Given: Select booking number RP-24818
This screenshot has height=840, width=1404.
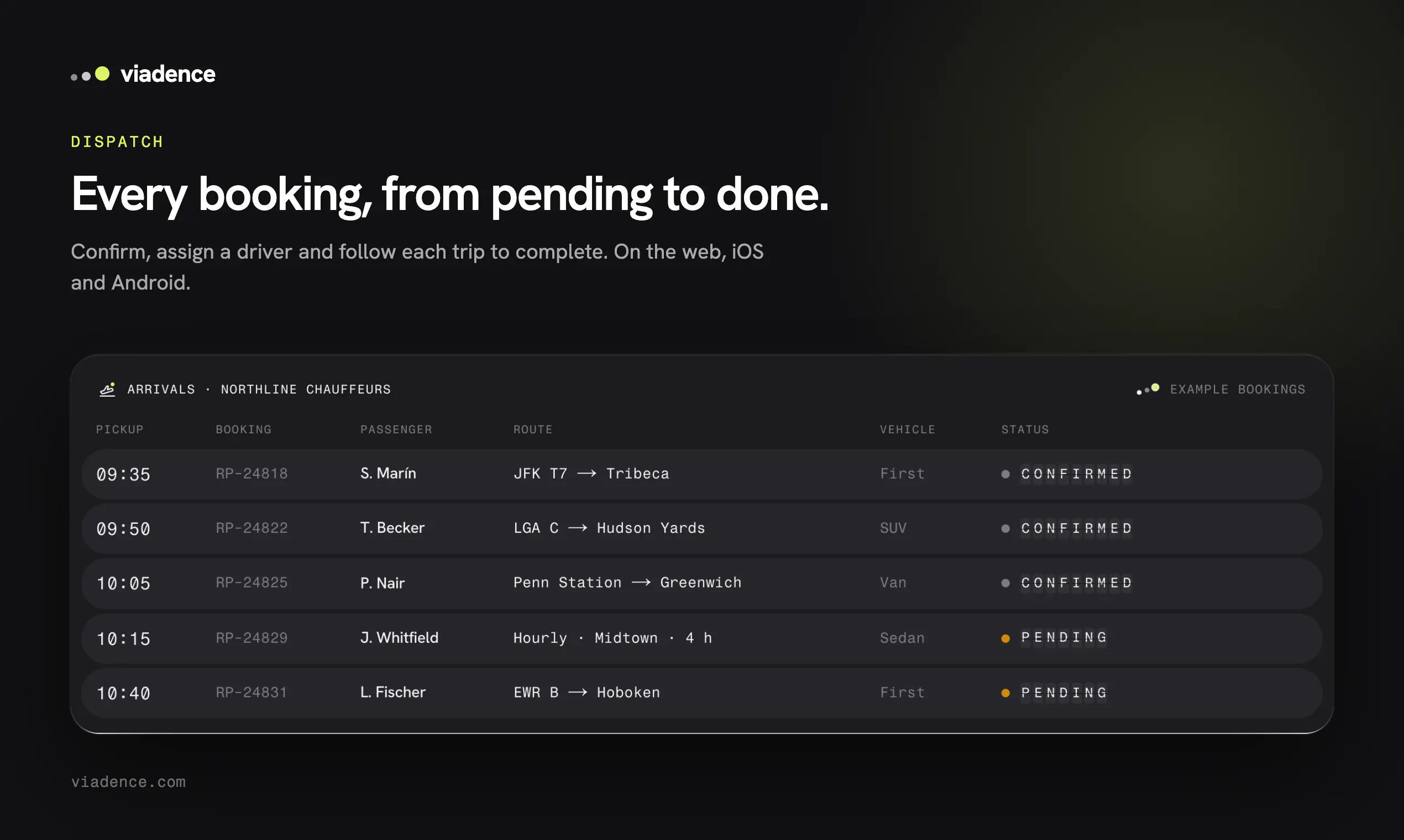Looking at the screenshot, I should [x=252, y=473].
